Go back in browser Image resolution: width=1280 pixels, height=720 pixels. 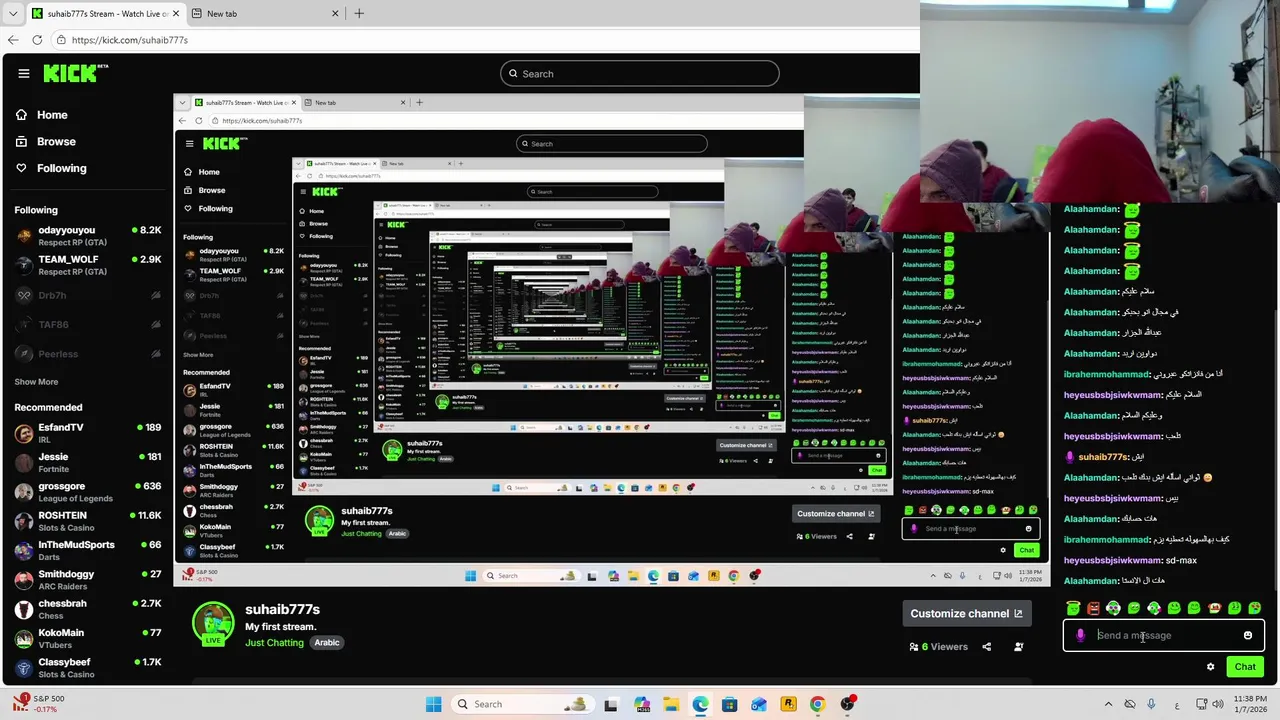[x=13, y=40]
